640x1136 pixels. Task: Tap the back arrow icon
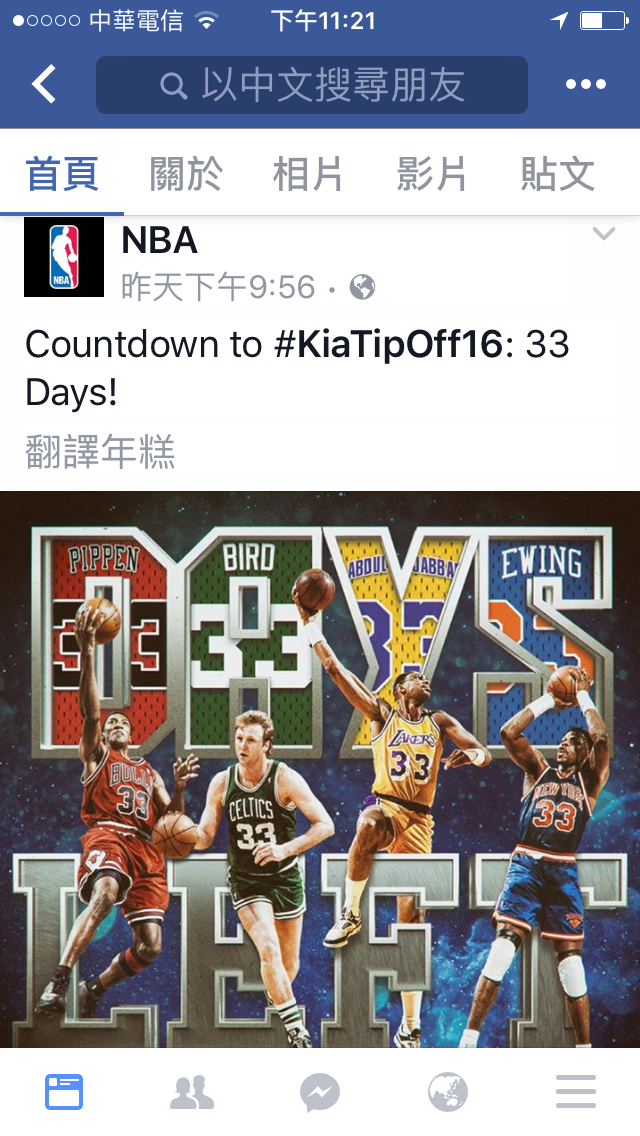[43, 84]
